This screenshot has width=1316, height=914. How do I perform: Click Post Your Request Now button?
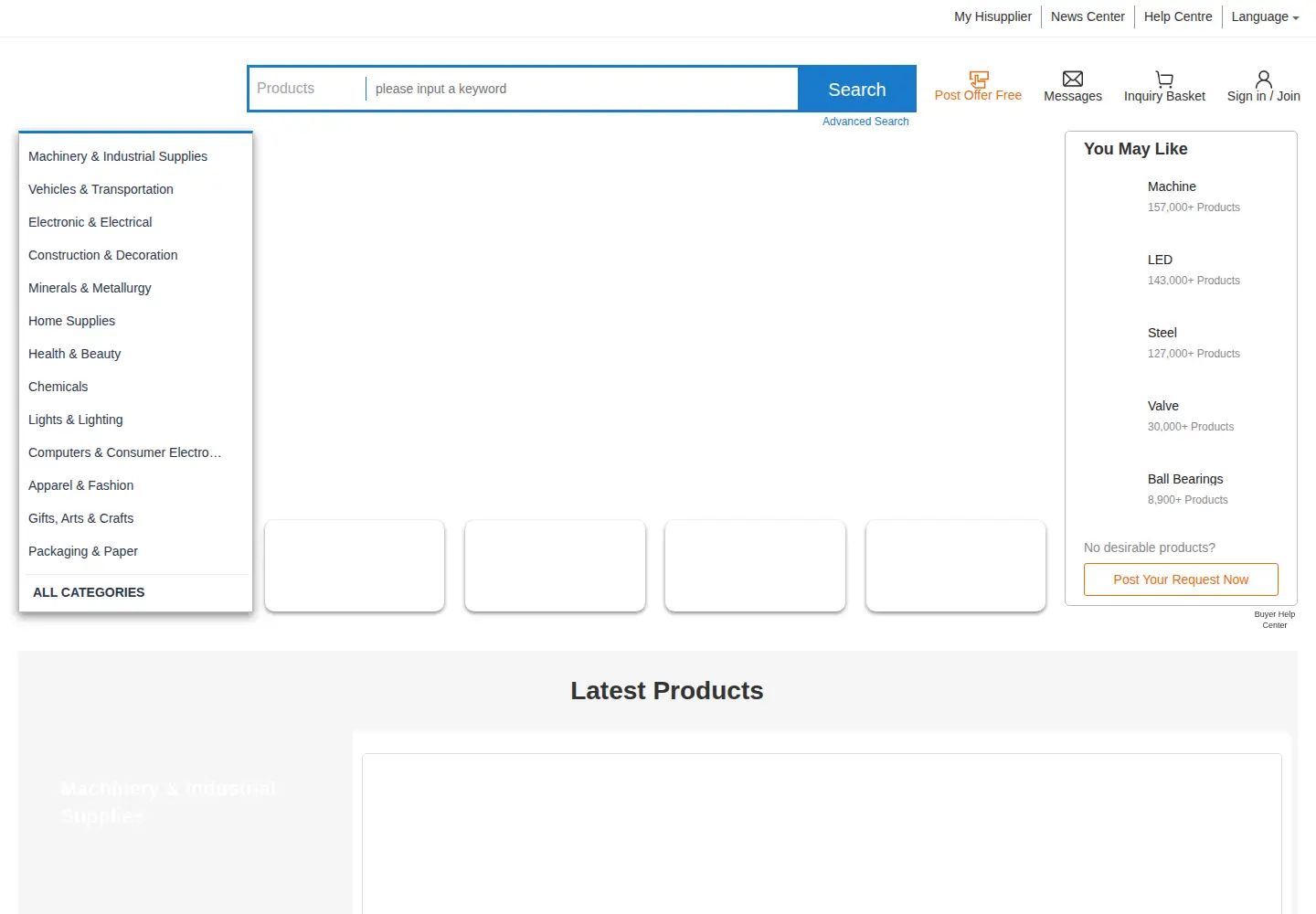tap(1181, 579)
